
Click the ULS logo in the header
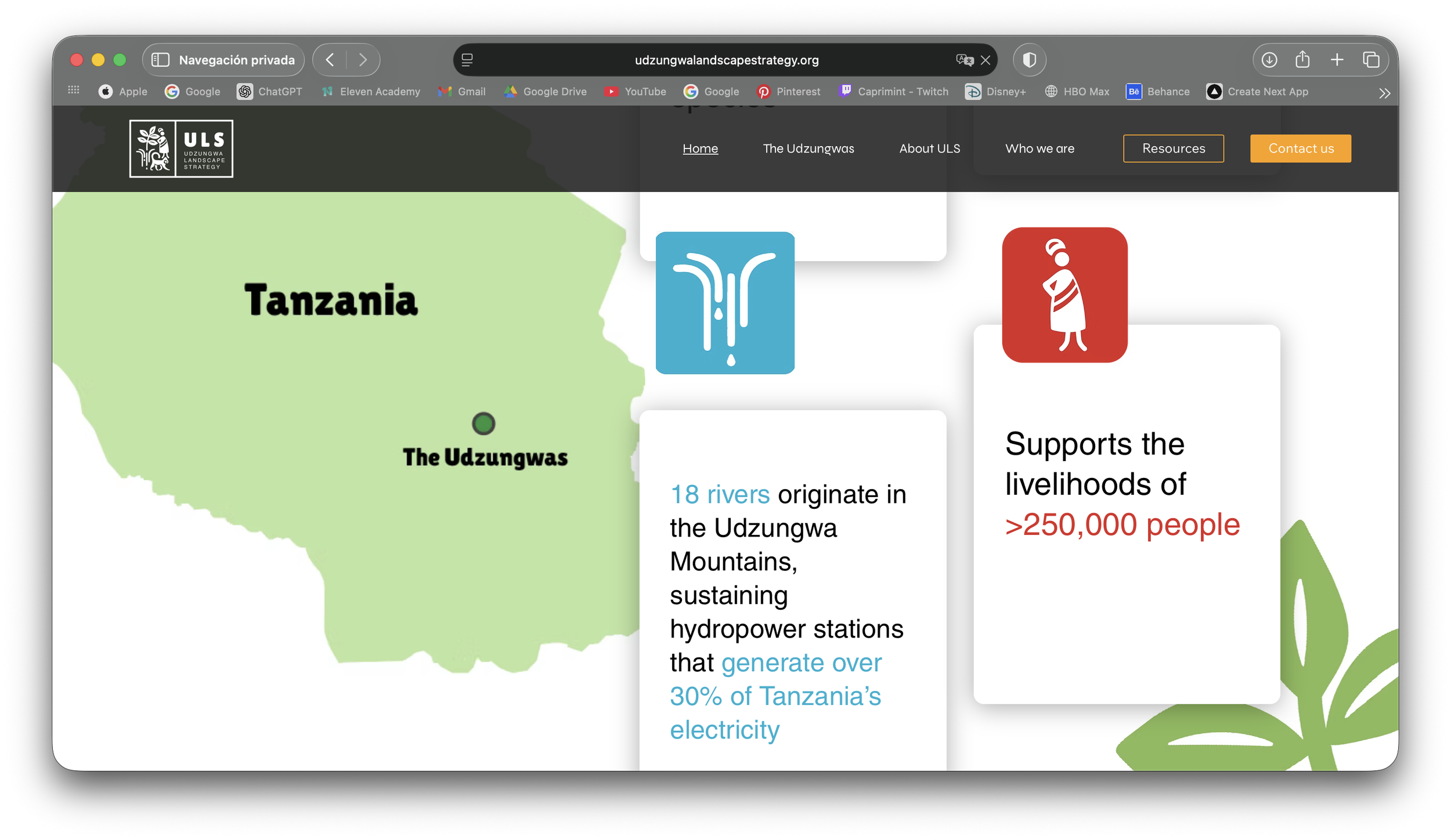click(181, 149)
